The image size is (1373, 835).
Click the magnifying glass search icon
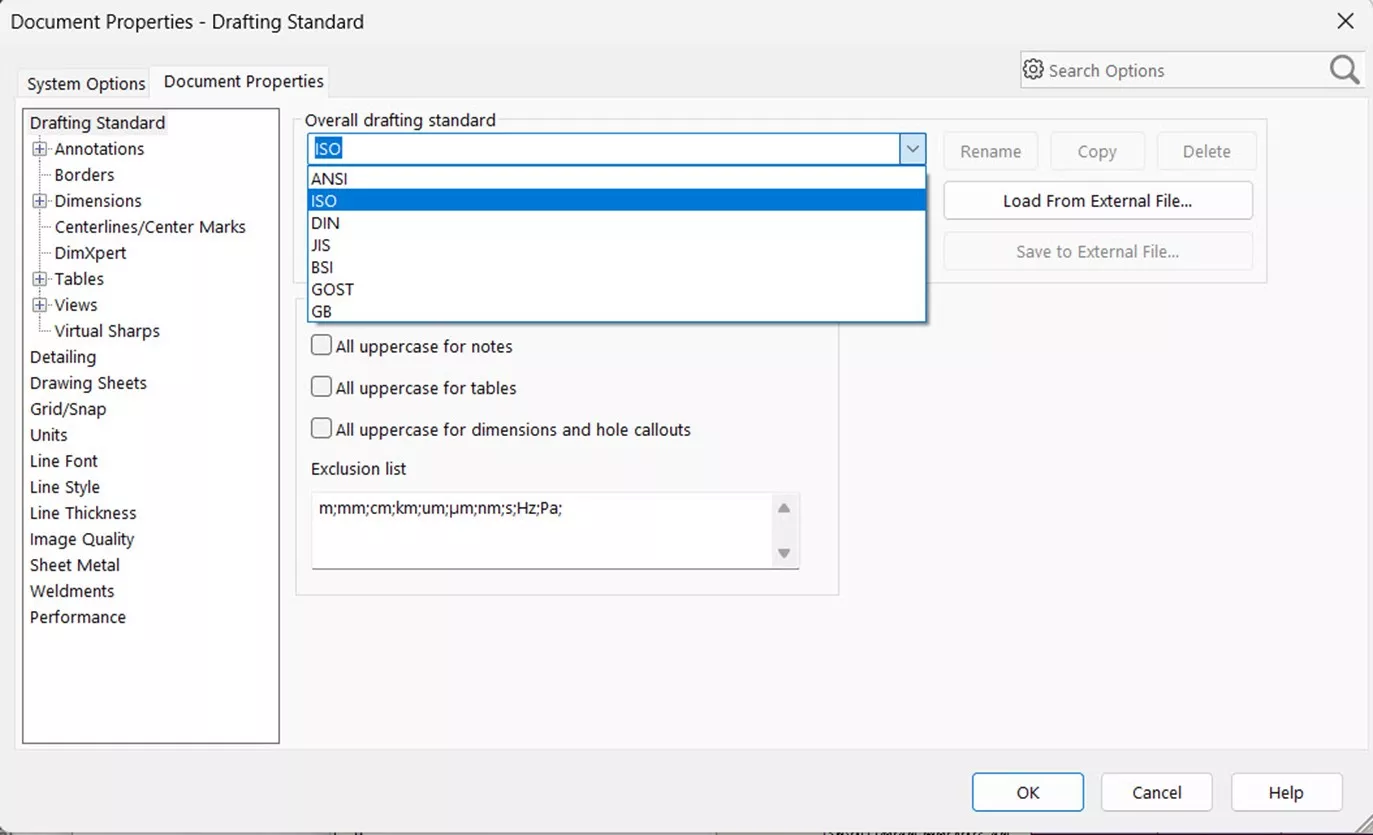1343,70
